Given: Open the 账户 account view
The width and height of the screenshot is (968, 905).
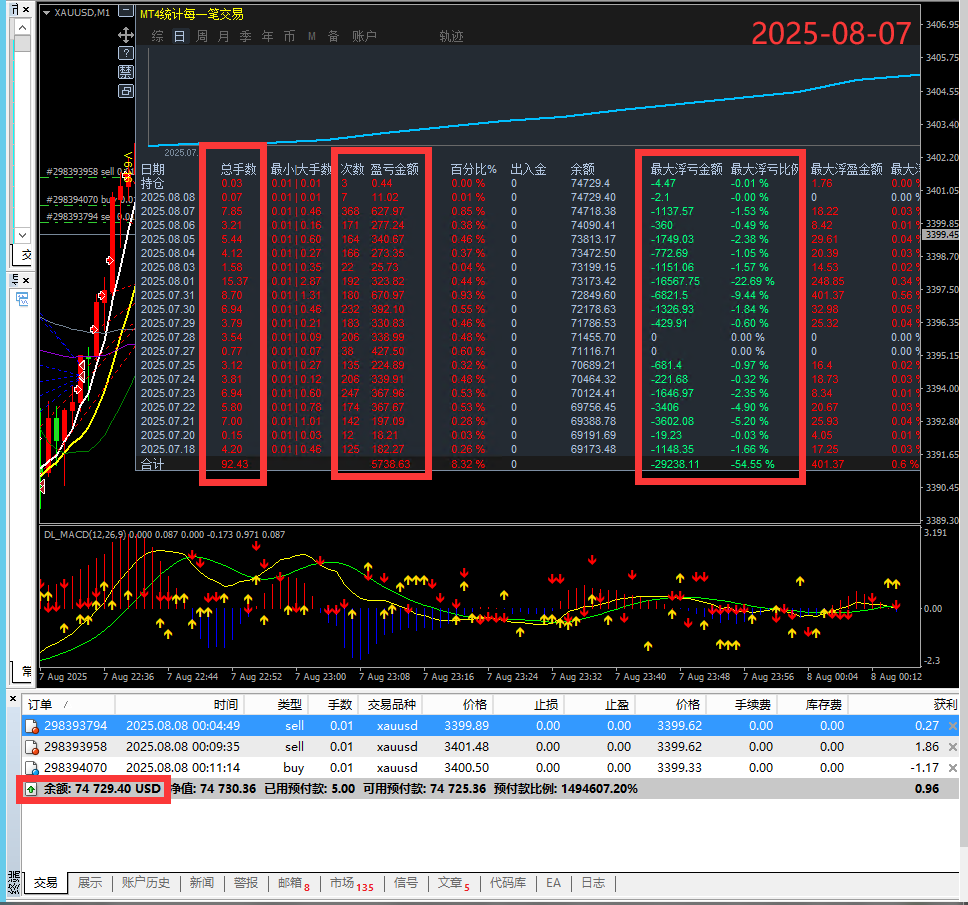Looking at the screenshot, I should [364, 36].
